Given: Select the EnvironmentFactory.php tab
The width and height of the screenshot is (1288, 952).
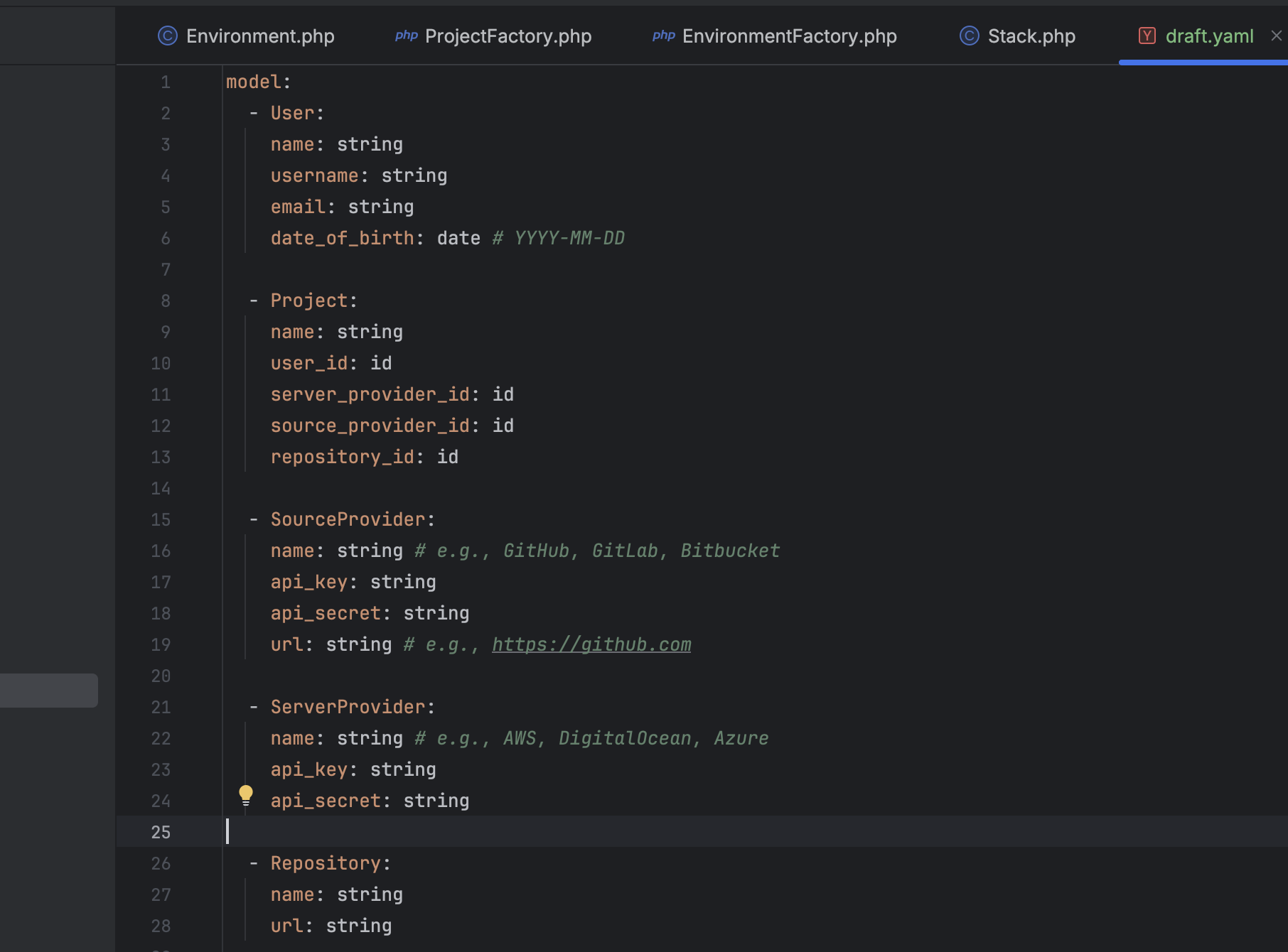Looking at the screenshot, I should tap(775, 36).
